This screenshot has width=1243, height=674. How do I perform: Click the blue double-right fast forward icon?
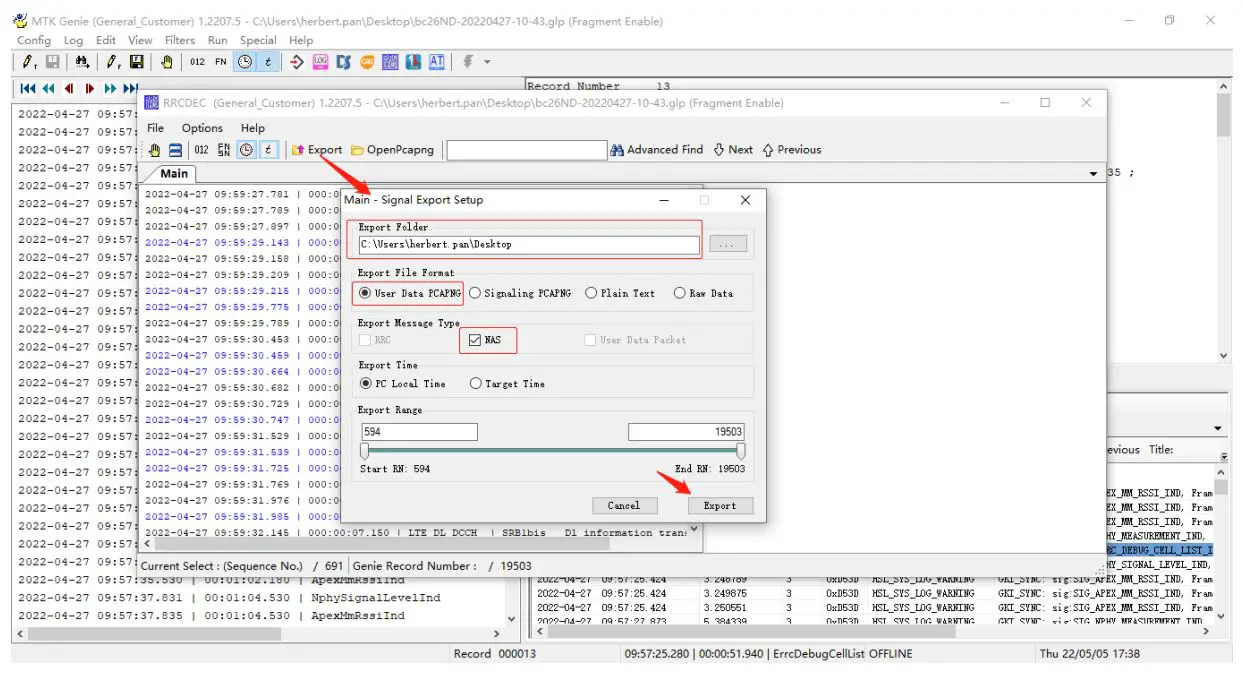[x=110, y=88]
